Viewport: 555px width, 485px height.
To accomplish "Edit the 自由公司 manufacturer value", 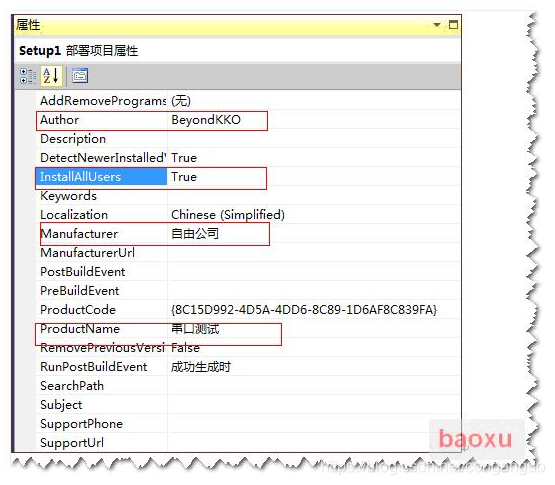I will (x=195, y=234).
